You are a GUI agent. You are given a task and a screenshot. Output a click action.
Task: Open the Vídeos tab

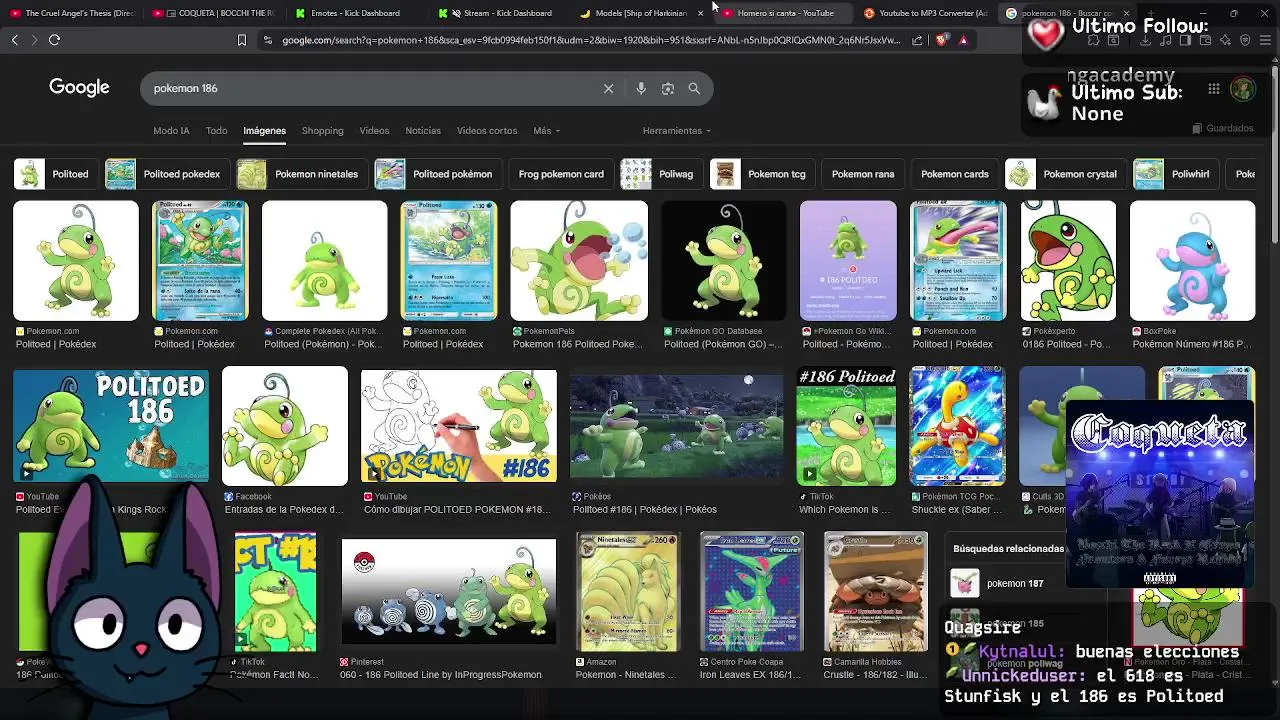374,130
